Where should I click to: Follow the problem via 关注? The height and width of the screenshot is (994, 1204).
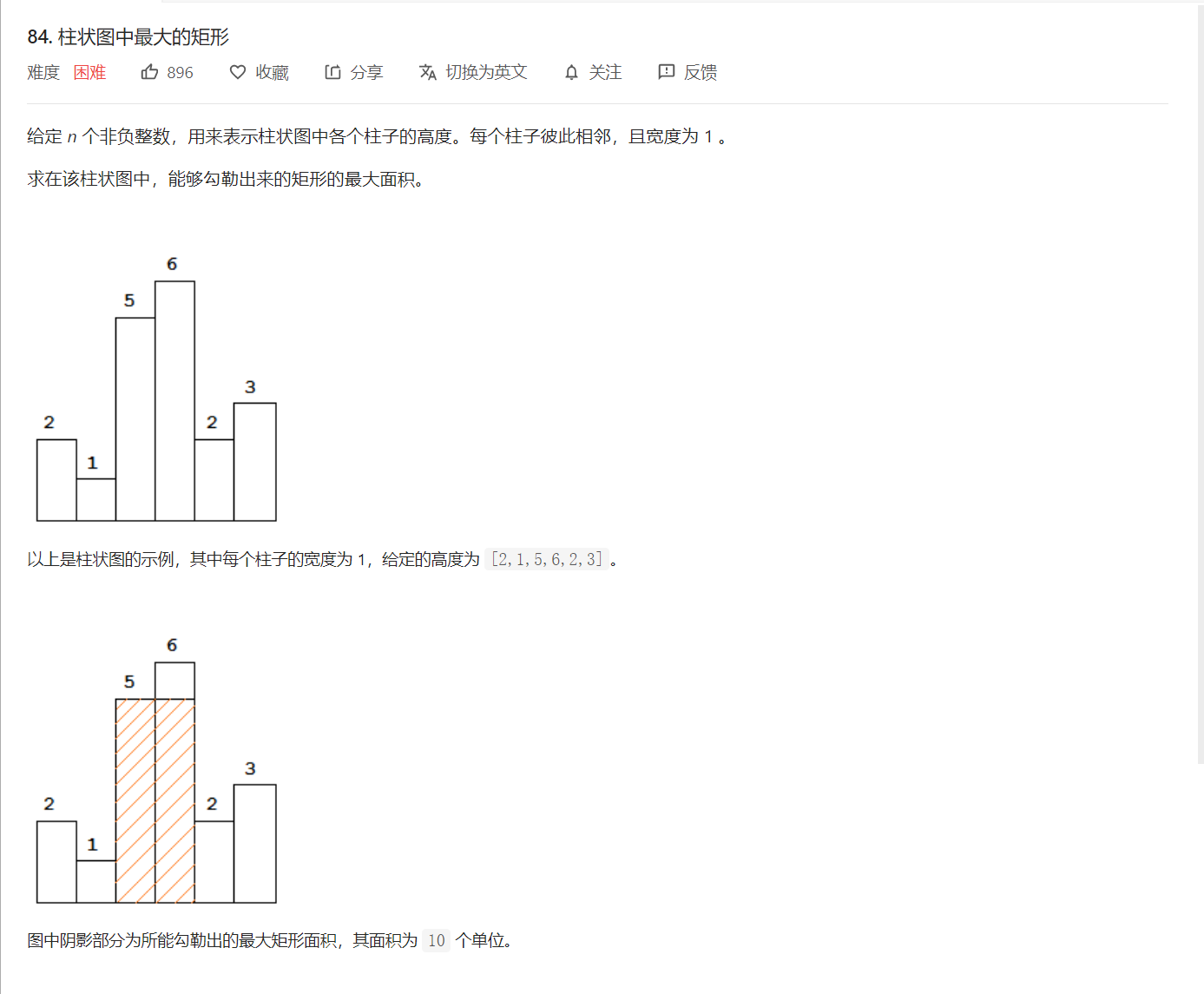[x=605, y=72]
